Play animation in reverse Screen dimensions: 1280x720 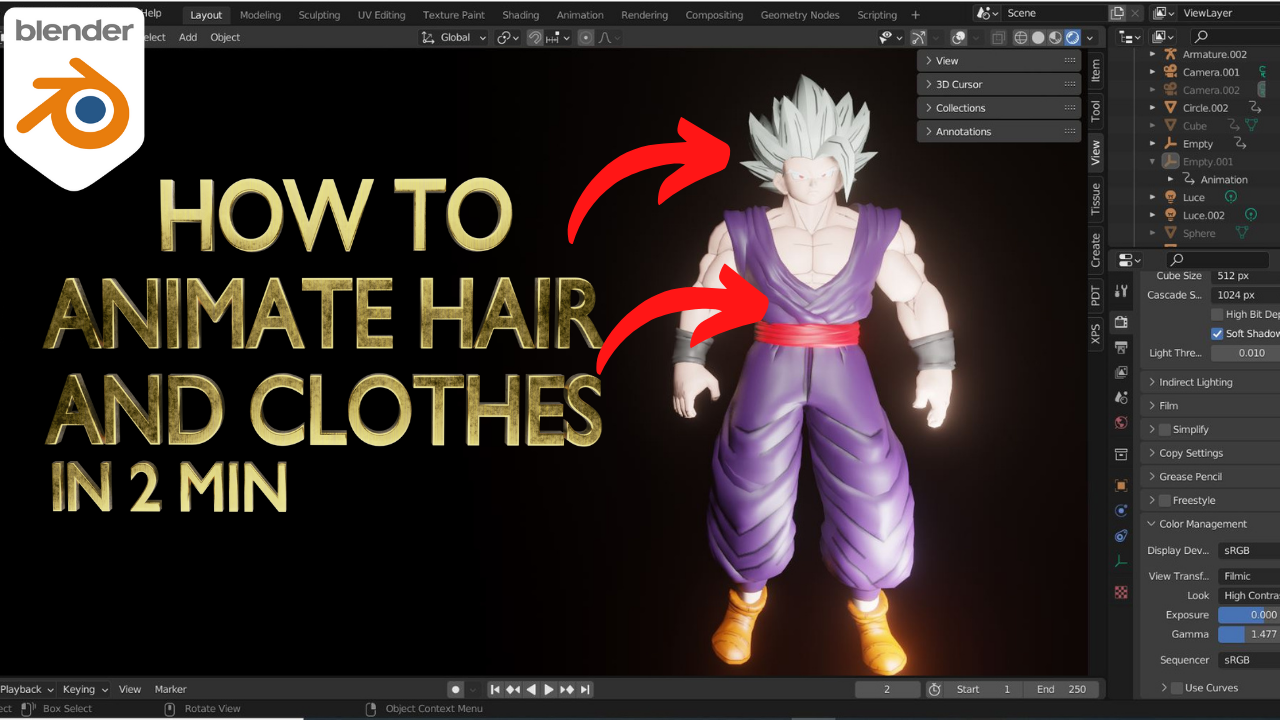[x=531, y=689]
